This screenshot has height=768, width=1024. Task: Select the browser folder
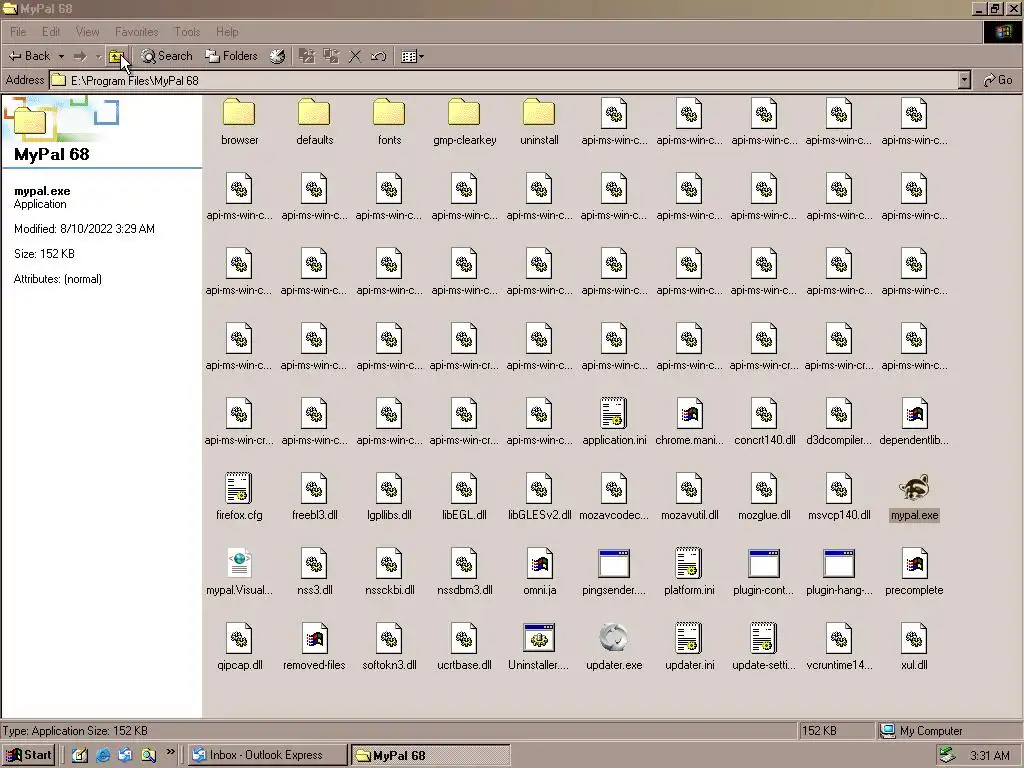pyautogui.click(x=239, y=122)
